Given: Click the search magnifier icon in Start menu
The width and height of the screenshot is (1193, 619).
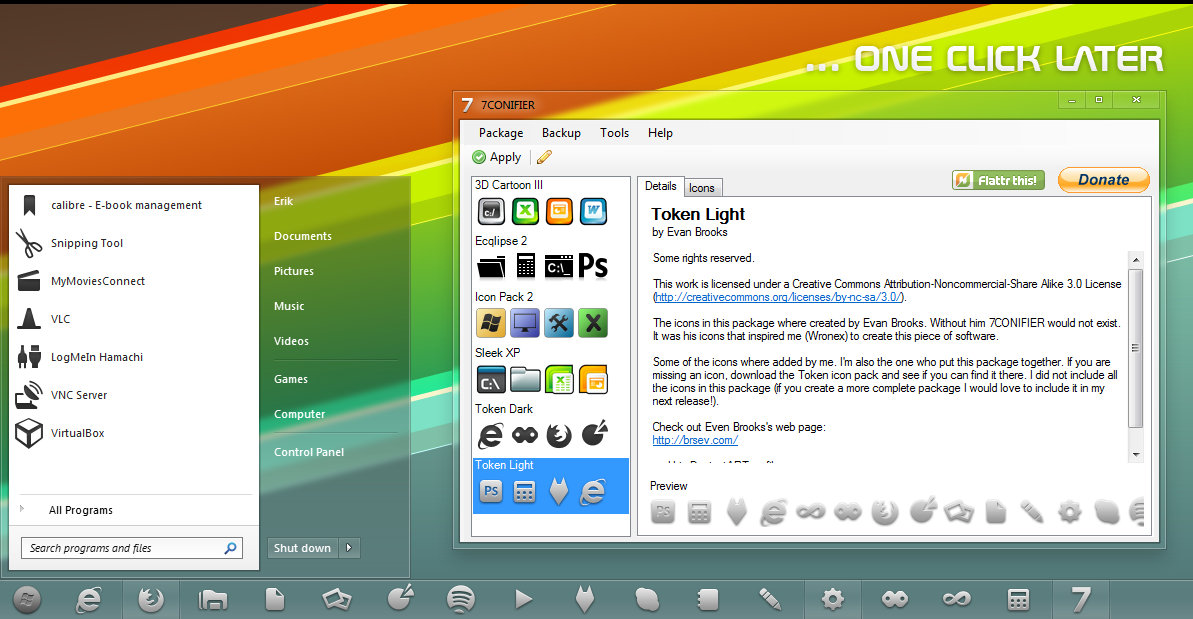Looking at the screenshot, I should tap(231, 548).
